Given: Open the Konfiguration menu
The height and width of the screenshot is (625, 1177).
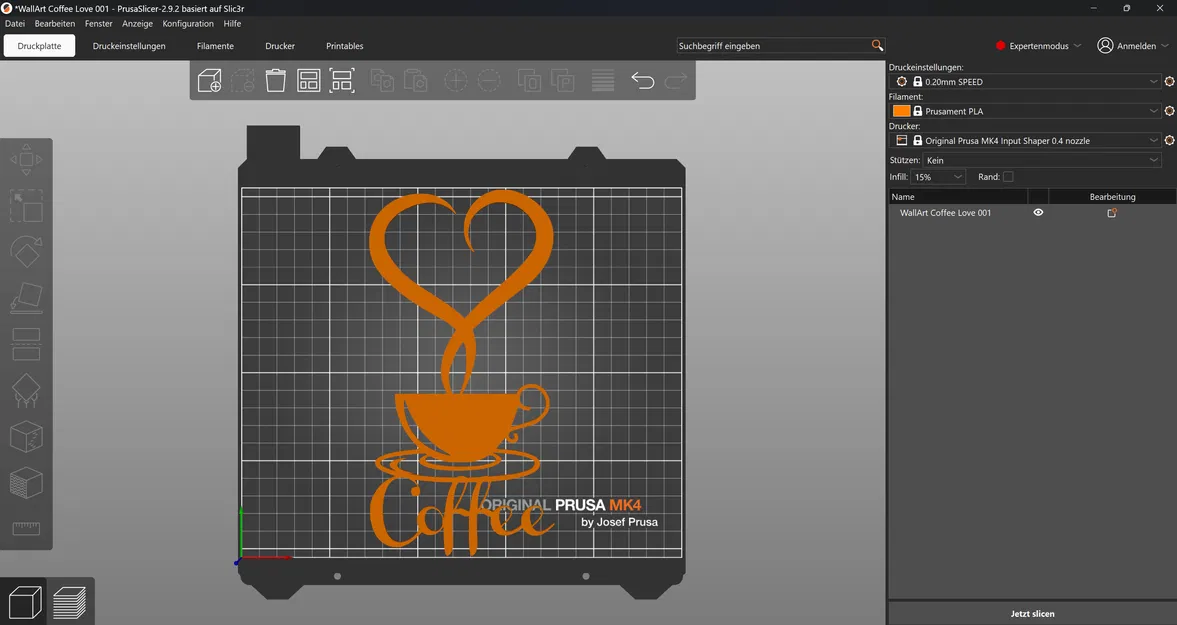Looking at the screenshot, I should pos(188,23).
